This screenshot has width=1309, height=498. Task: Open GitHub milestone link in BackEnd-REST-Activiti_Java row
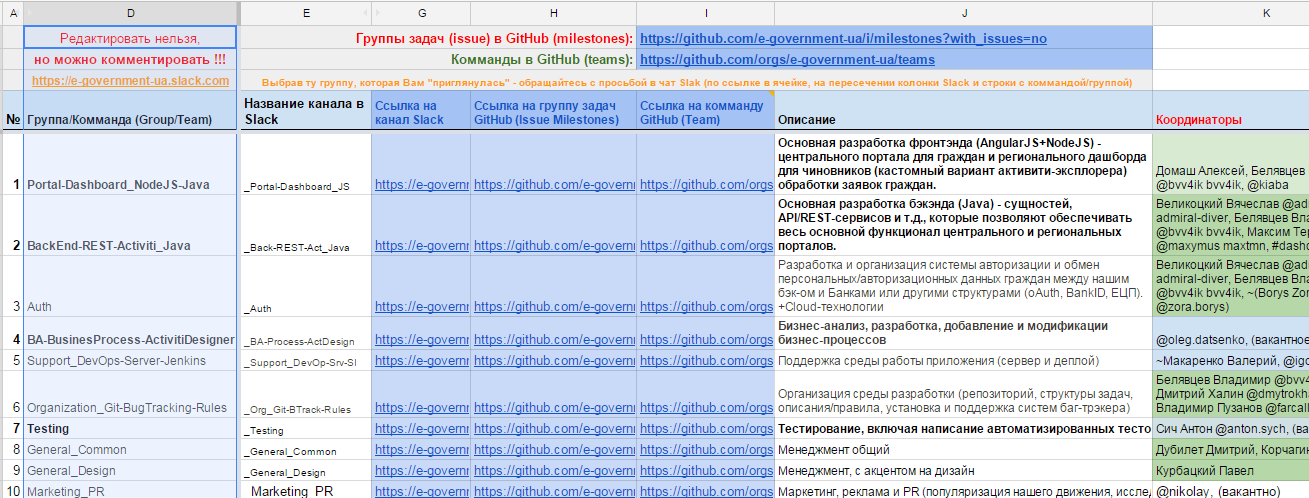[x=554, y=246]
